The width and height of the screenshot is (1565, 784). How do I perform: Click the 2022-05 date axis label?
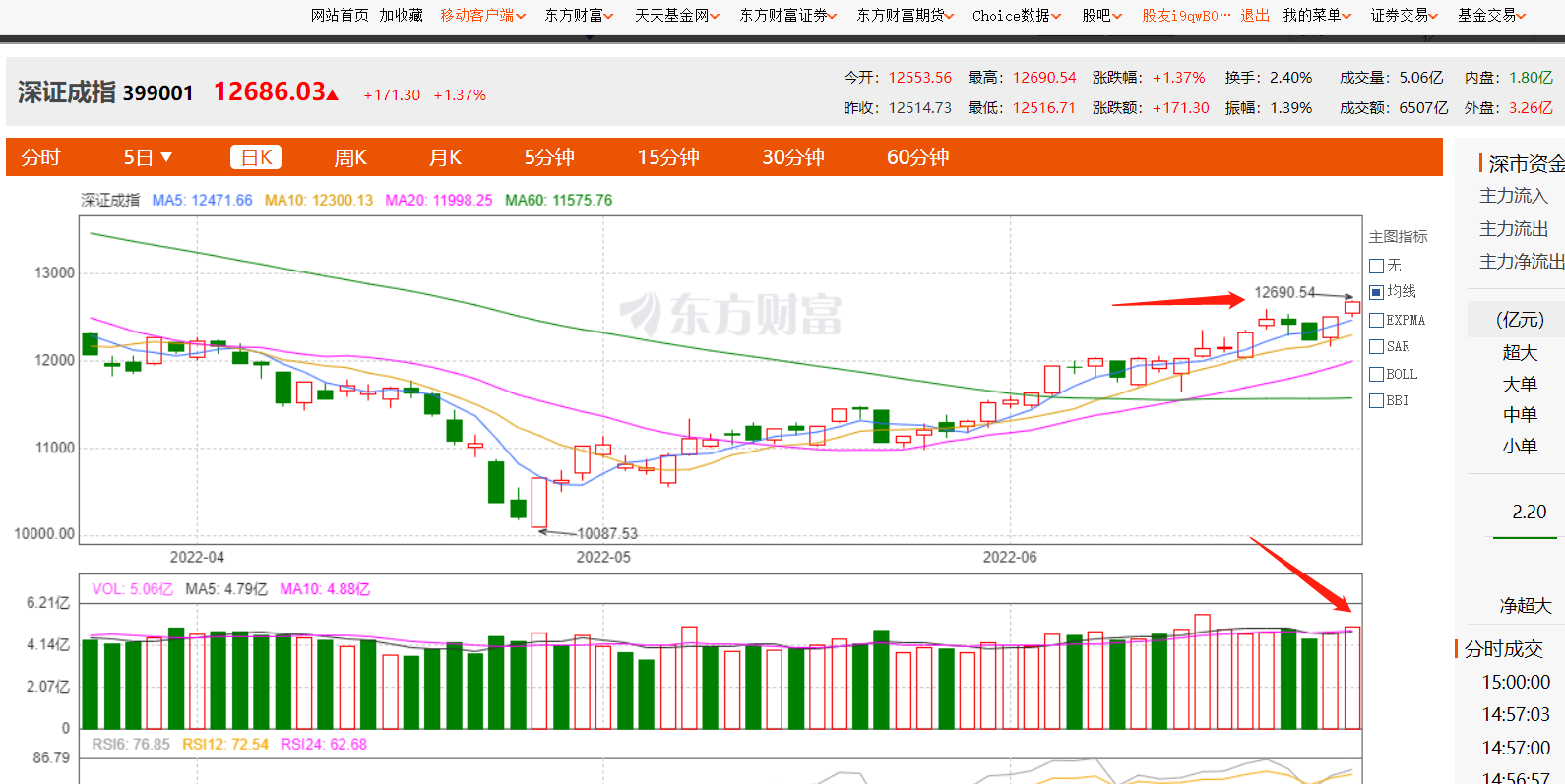(x=603, y=557)
